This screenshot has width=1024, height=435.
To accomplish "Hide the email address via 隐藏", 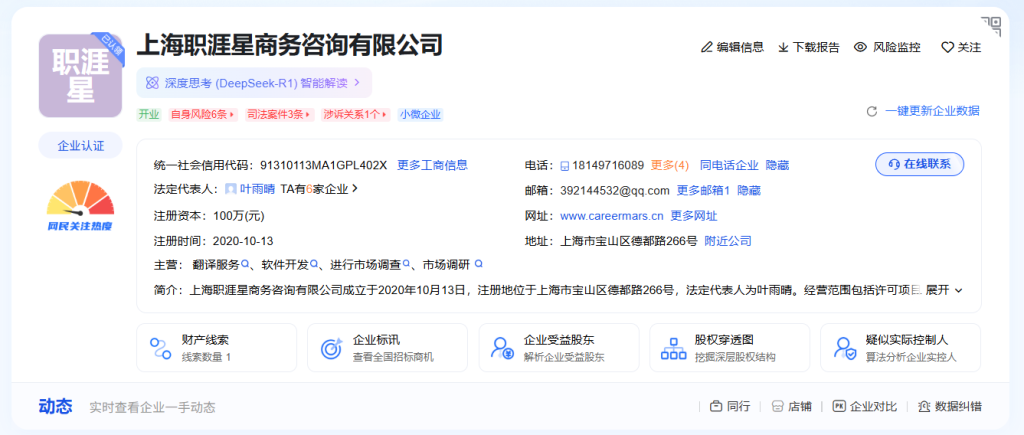I will coord(749,190).
